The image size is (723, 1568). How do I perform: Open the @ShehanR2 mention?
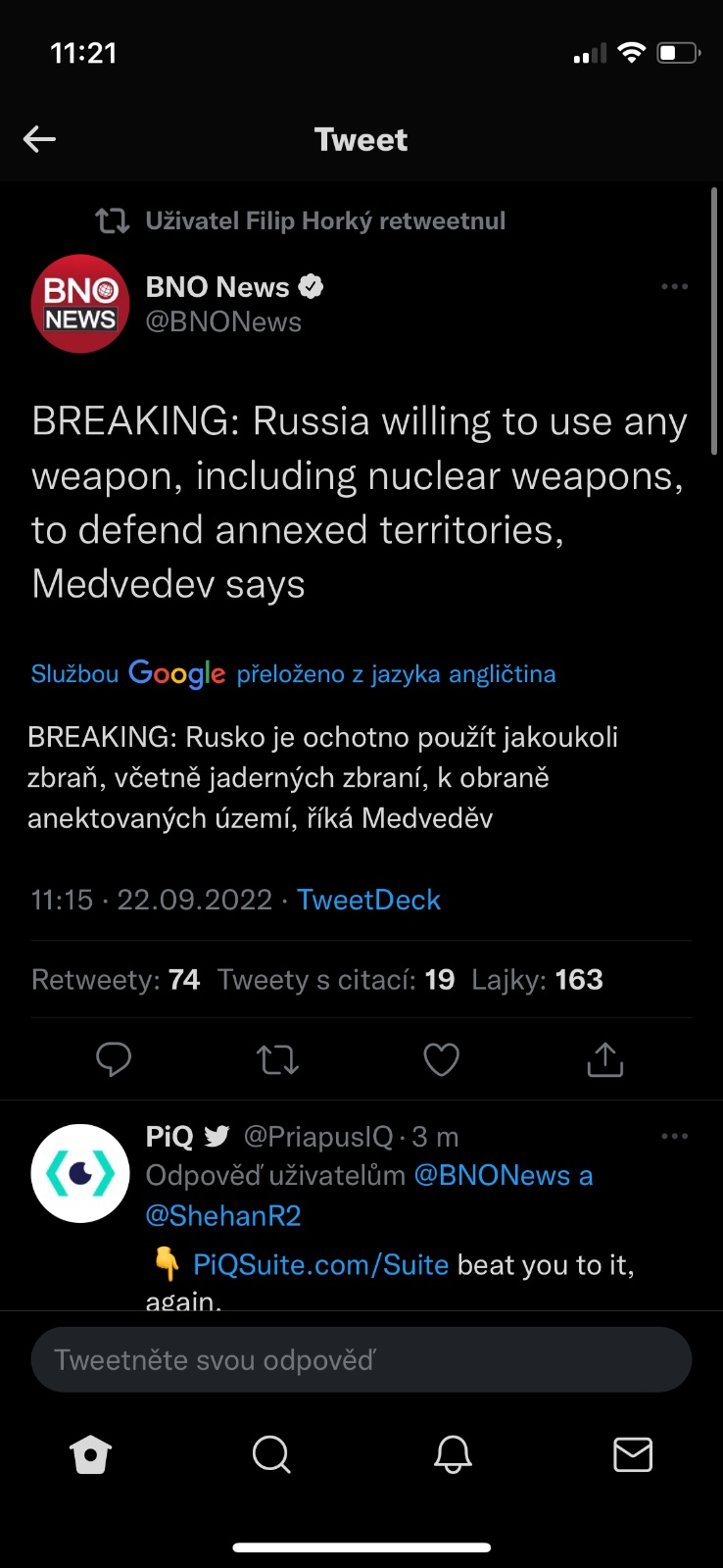223,1216
